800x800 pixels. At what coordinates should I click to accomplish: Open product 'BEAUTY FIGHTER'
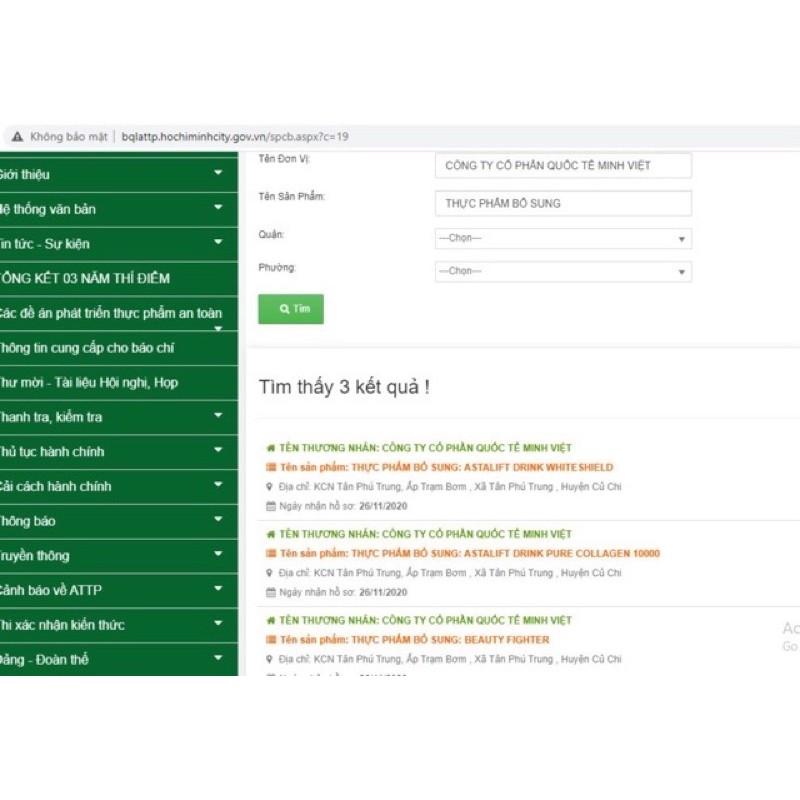tap(507, 640)
